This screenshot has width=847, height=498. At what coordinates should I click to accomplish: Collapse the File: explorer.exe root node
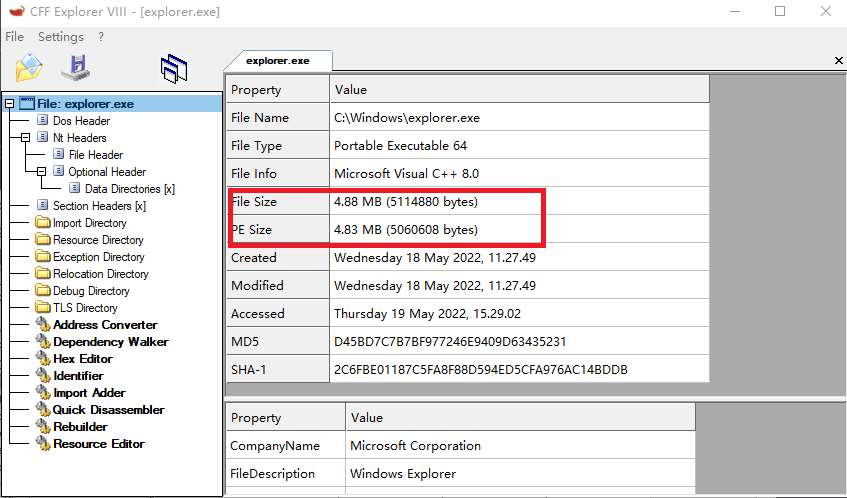click(10, 104)
